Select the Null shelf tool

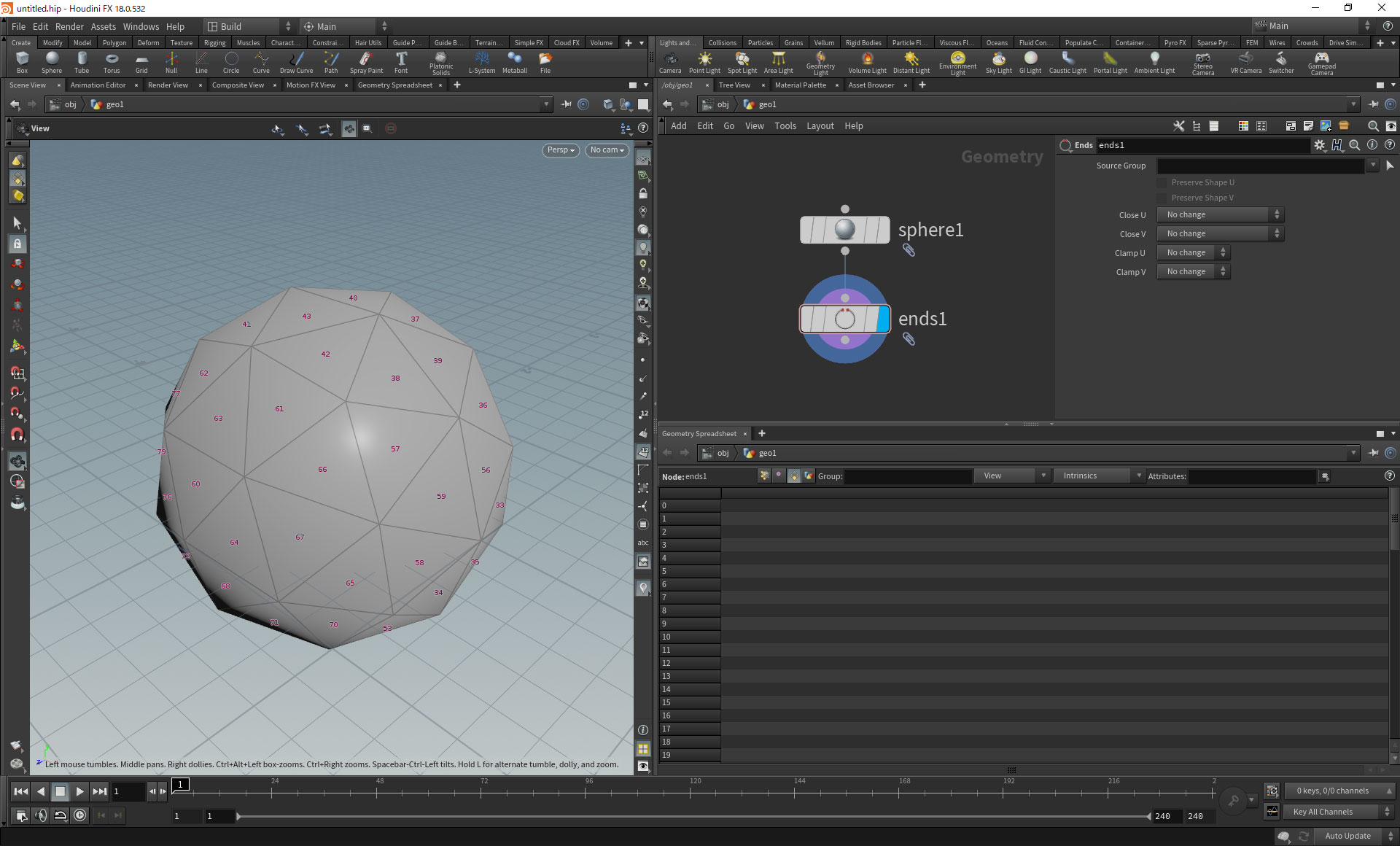click(x=171, y=63)
